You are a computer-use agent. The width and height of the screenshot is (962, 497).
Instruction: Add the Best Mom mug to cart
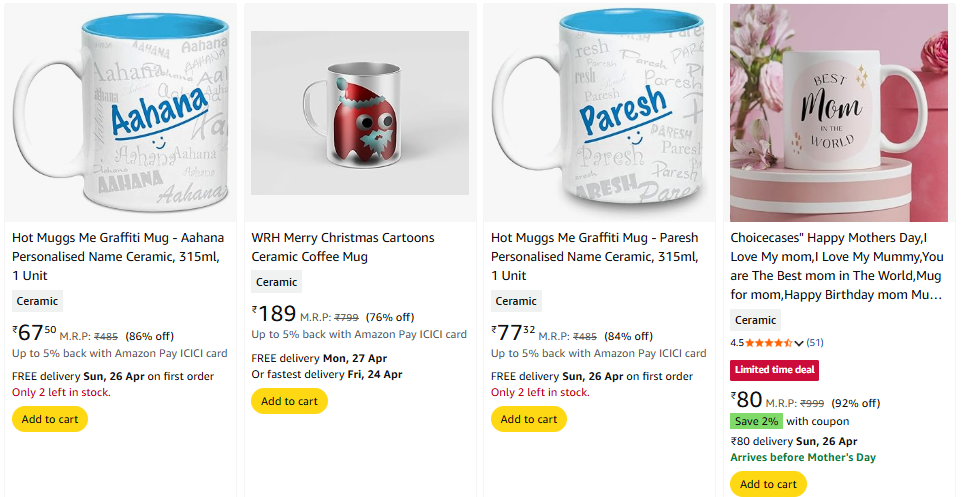point(768,484)
